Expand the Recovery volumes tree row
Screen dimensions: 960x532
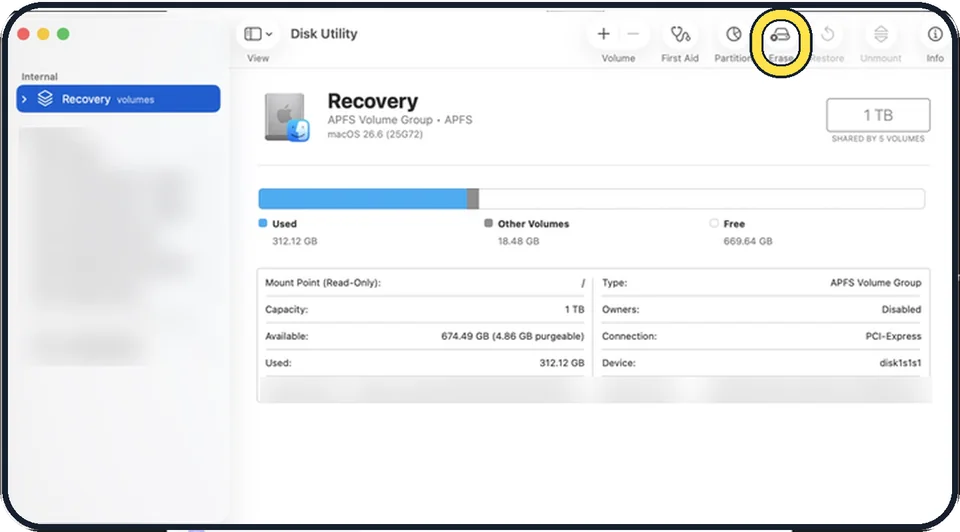pyautogui.click(x=24, y=99)
